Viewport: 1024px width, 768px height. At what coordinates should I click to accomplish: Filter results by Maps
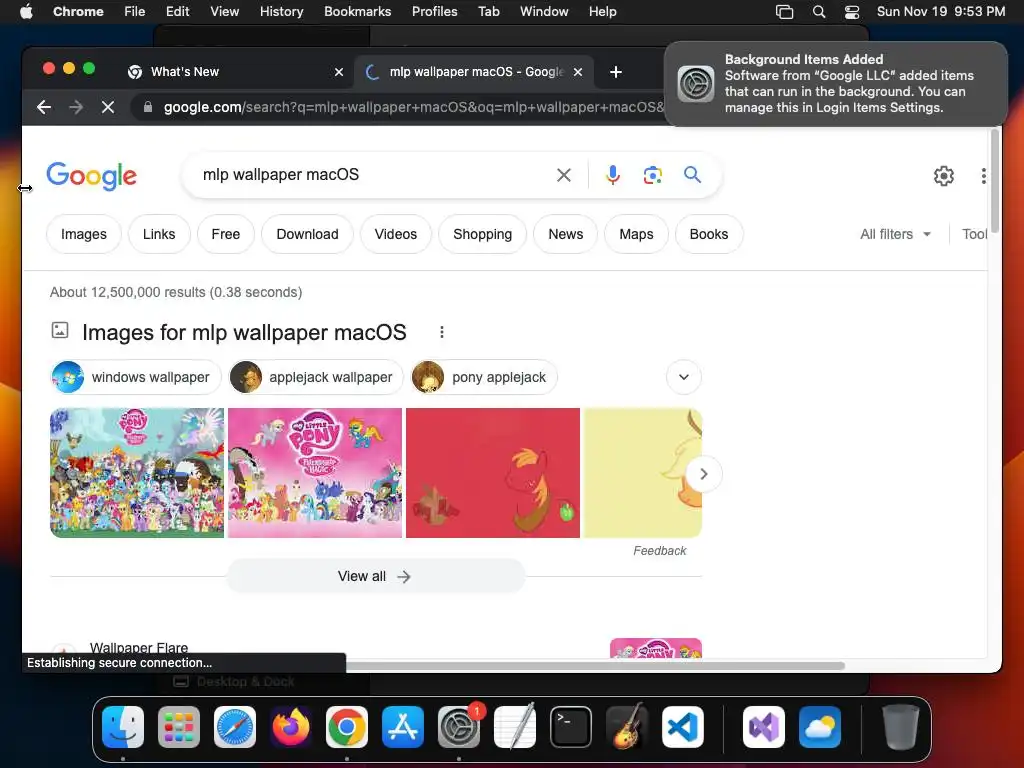(x=636, y=234)
